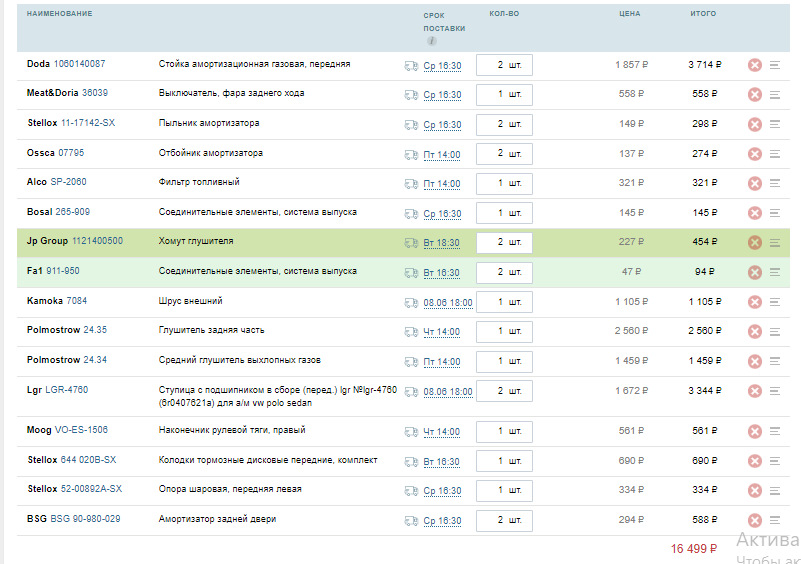Delete the Ossca 07795 item

coord(755,154)
